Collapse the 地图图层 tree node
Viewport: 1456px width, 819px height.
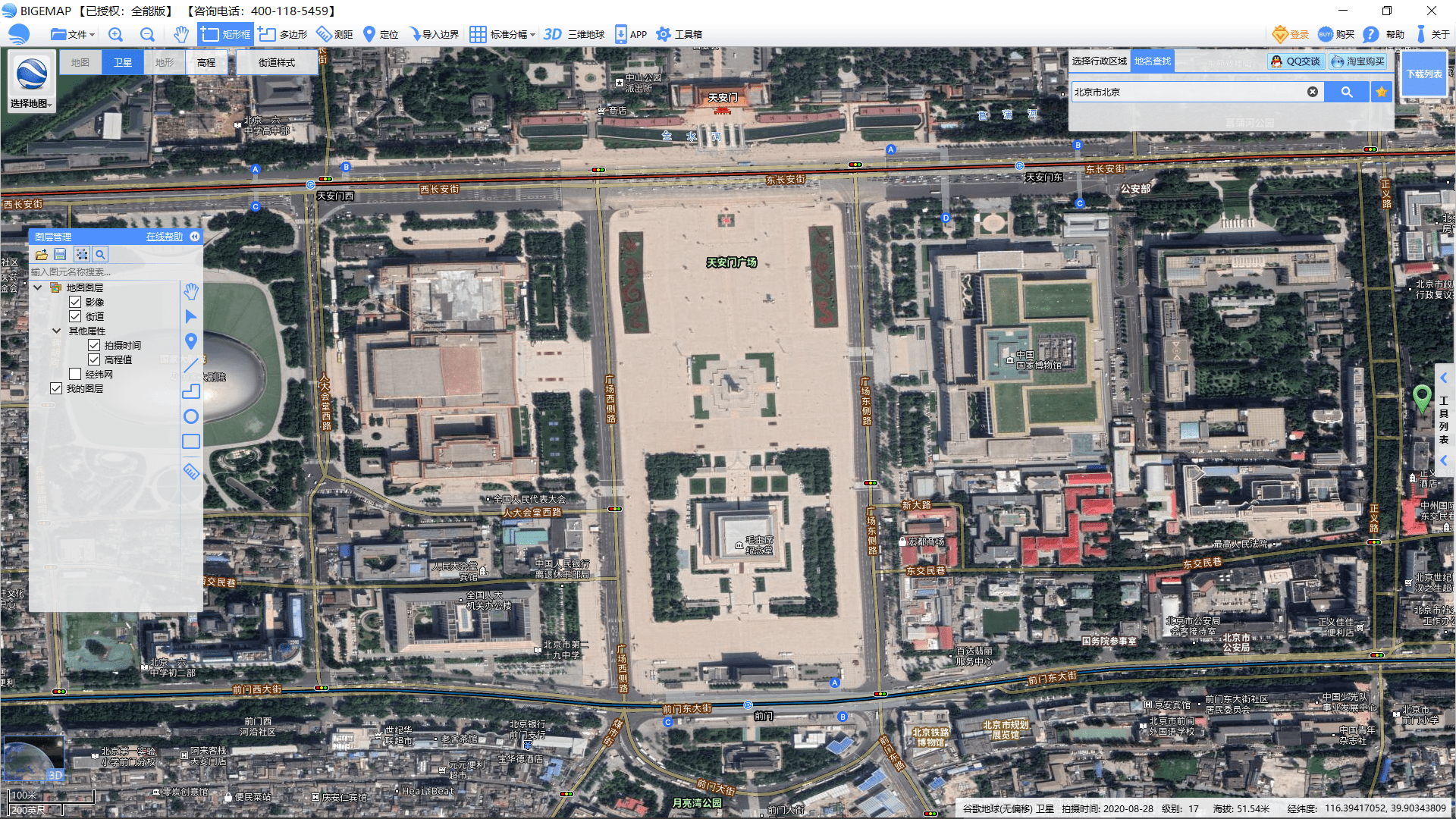(37, 287)
